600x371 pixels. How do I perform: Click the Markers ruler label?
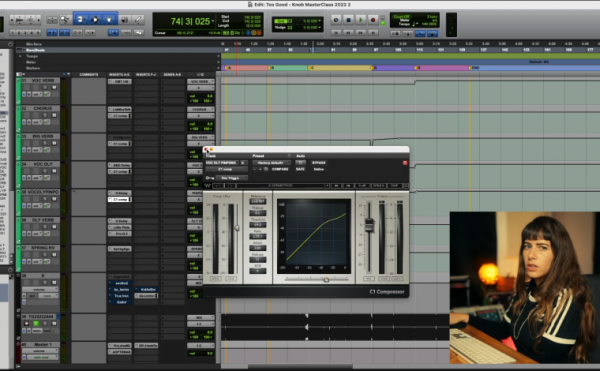click(33, 68)
